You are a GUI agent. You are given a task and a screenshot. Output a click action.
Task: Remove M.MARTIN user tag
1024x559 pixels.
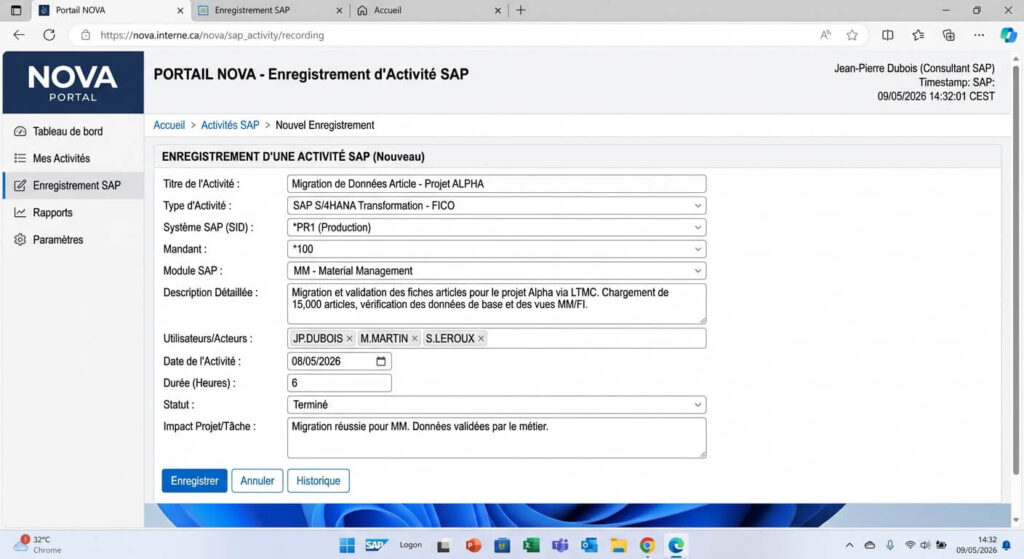(x=415, y=338)
